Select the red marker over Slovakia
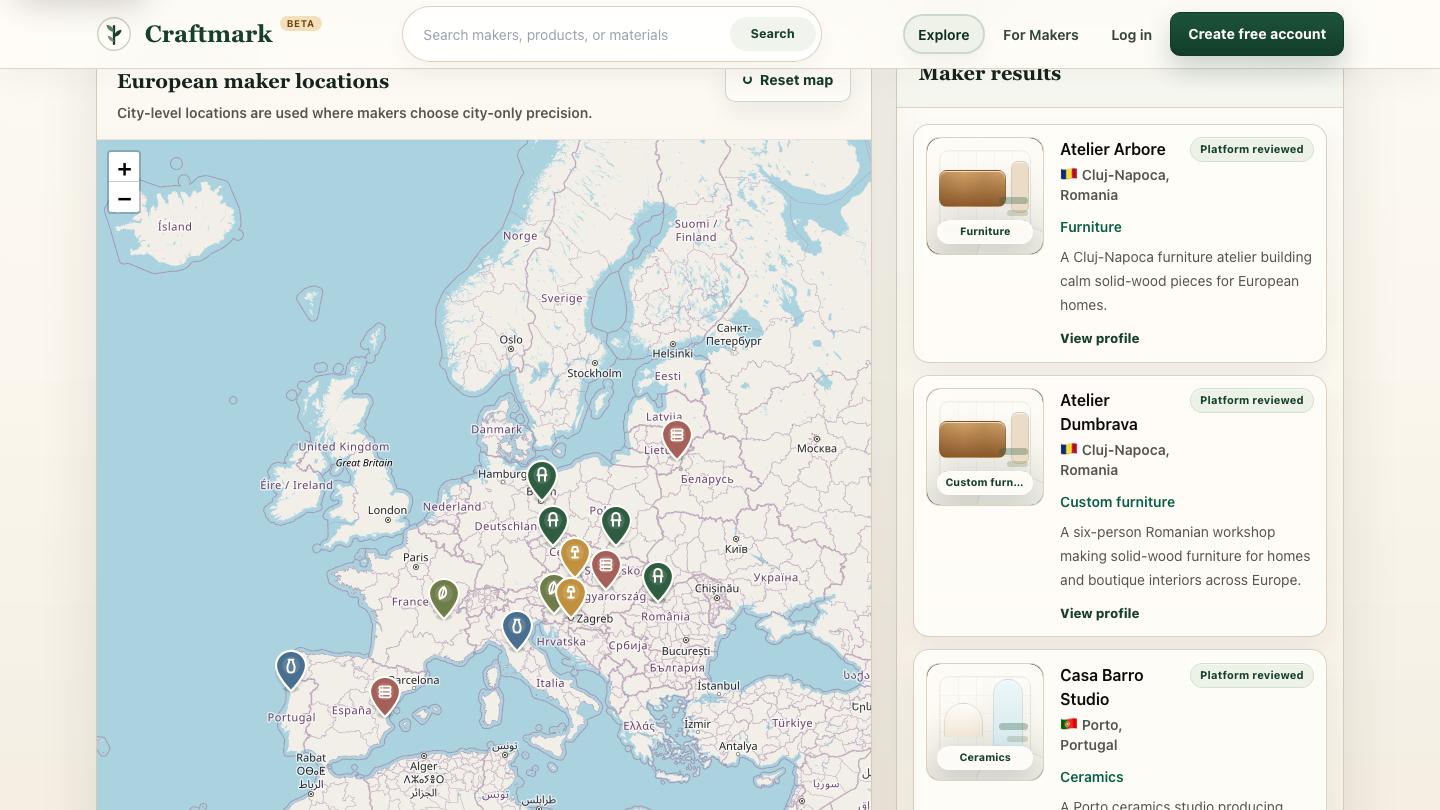This screenshot has height=810, width=1440. [606, 568]
